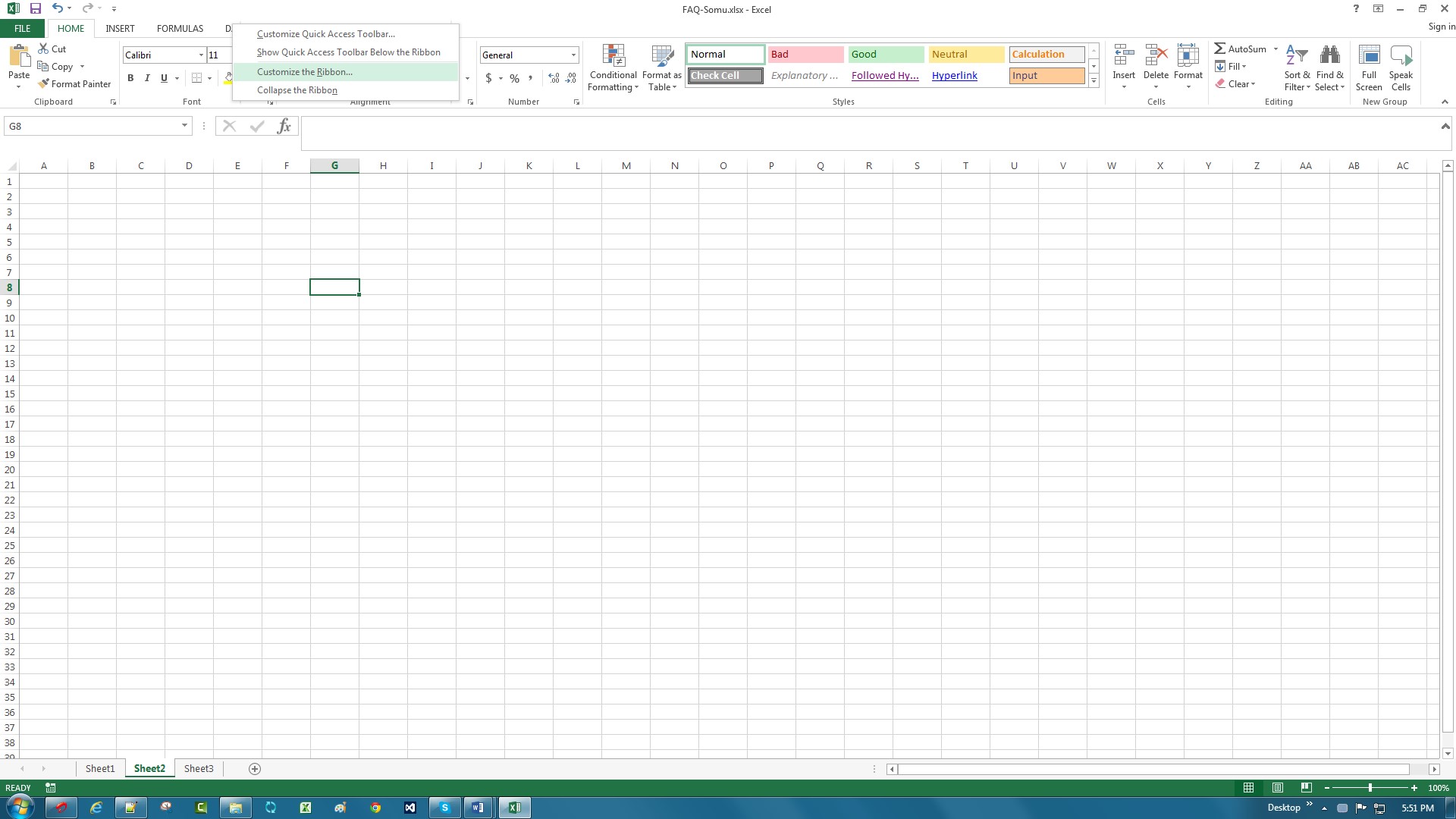
Task: Click the Sign in link
Action: tap(1439, 26)
